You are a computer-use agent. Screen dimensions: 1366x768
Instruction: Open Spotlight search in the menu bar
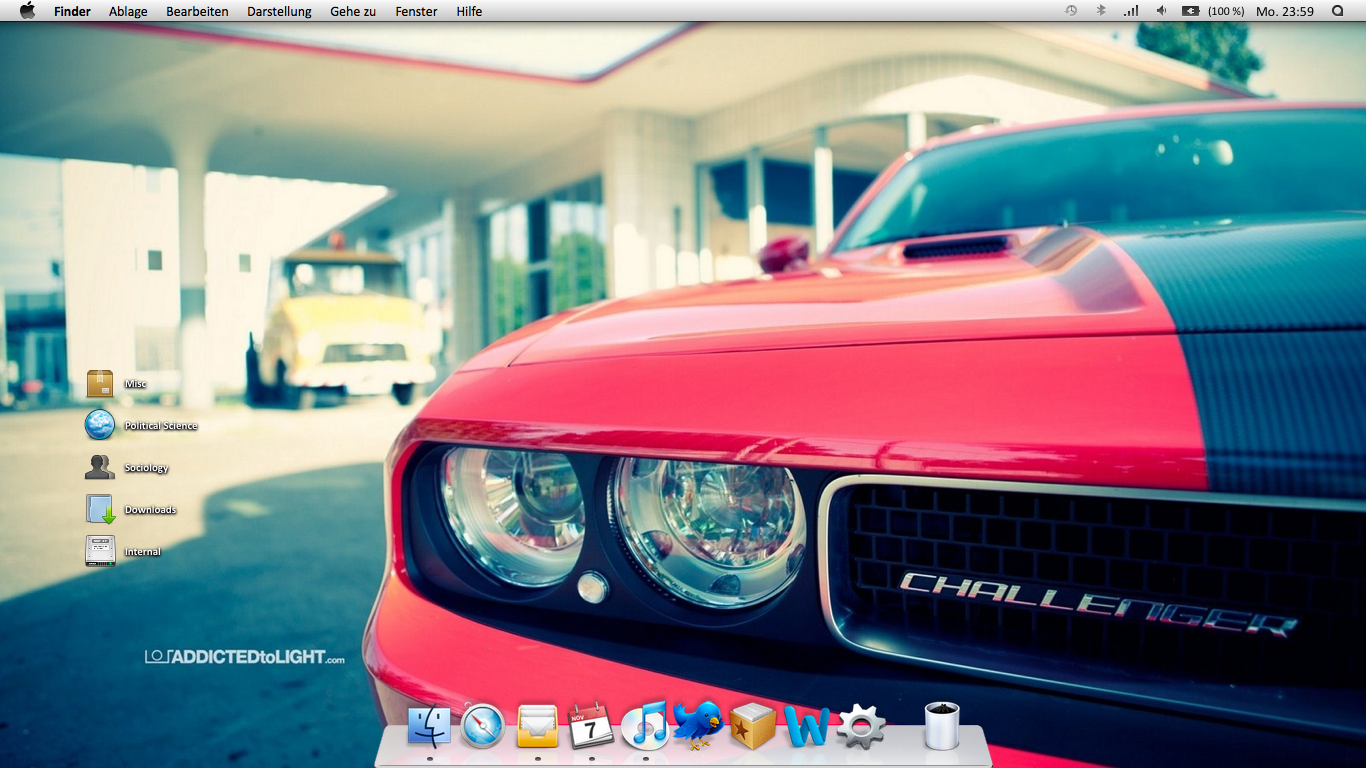[x=1337, y=11]
